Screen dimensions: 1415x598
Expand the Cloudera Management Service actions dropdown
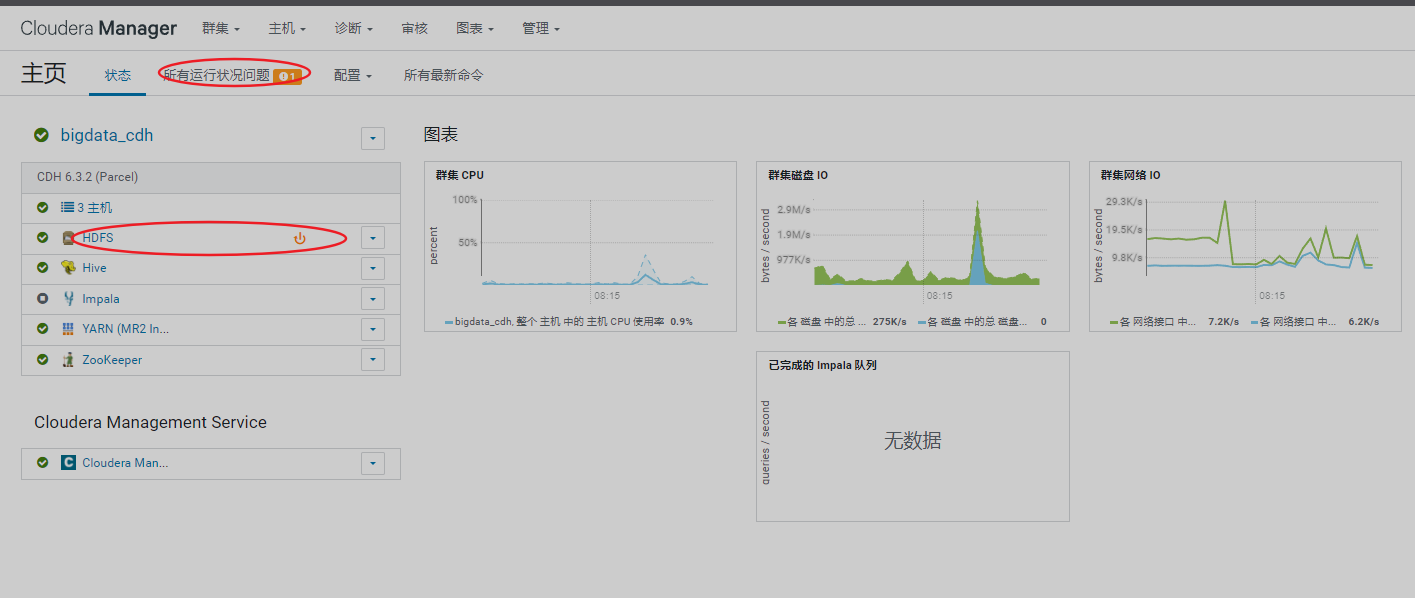point(373,463)
